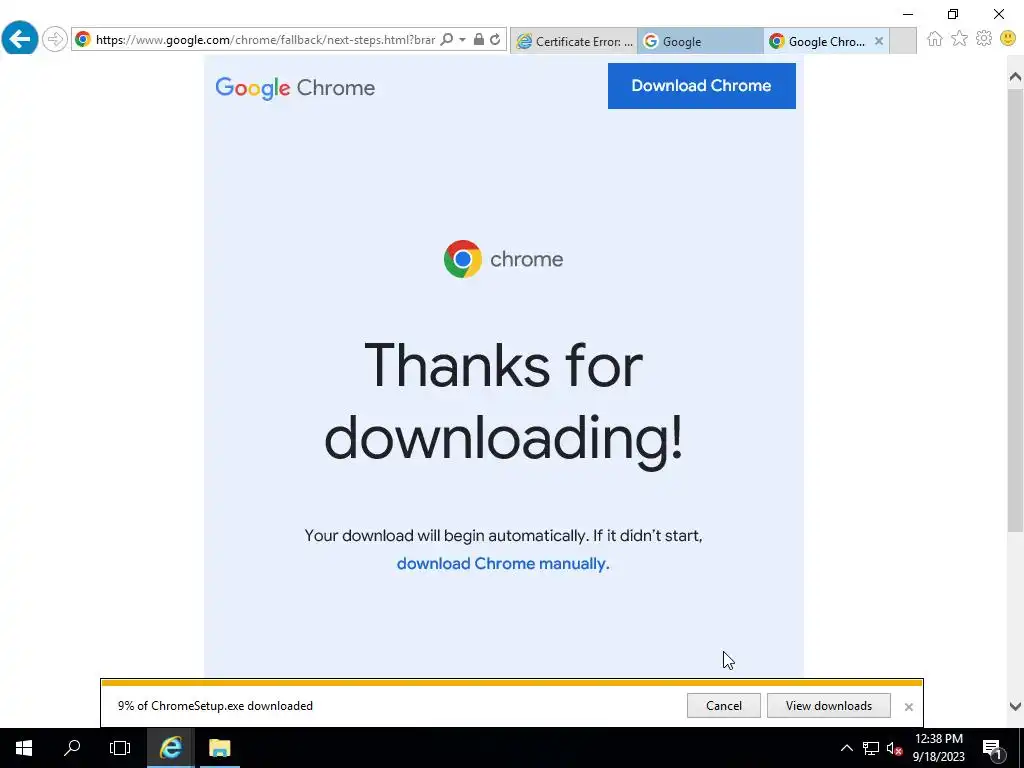Click the scrollbar down arrow

pos(1015,706)
